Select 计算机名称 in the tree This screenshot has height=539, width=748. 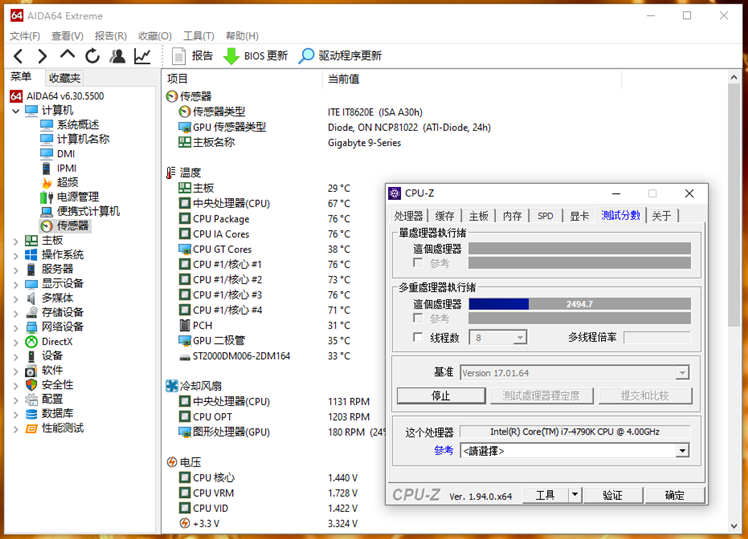pyautogui.click(x=83, y=139)
